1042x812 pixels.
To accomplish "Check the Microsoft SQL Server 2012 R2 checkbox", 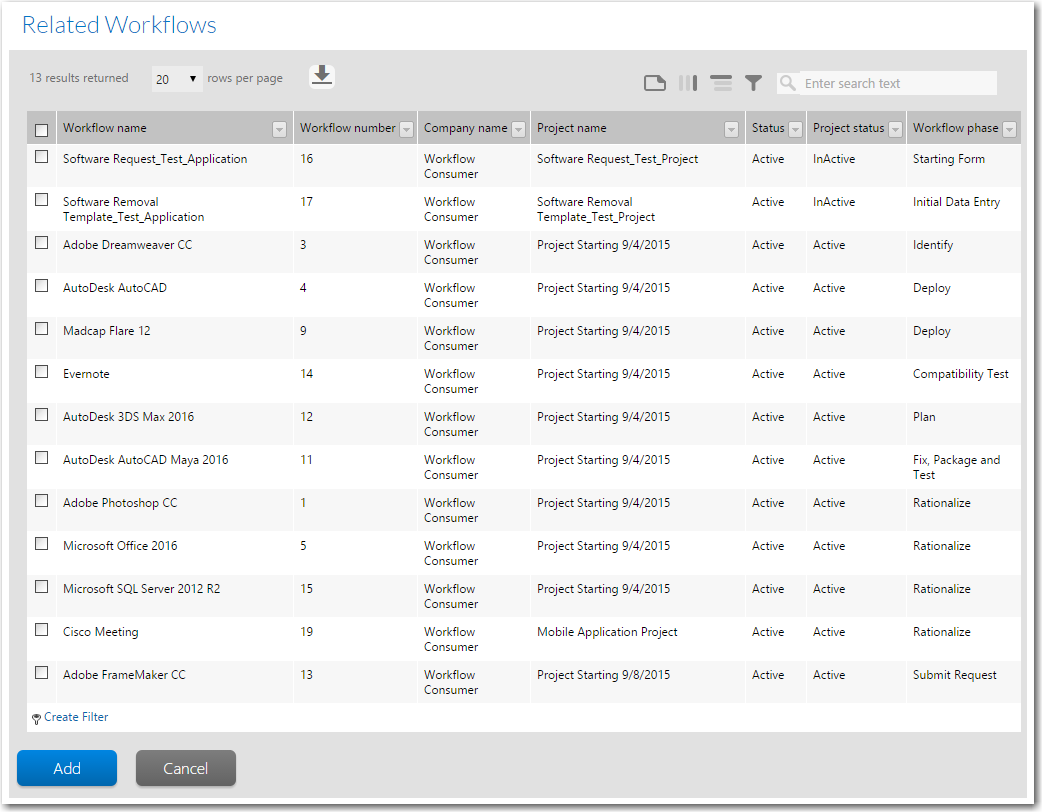I will [x=41, y=586].
